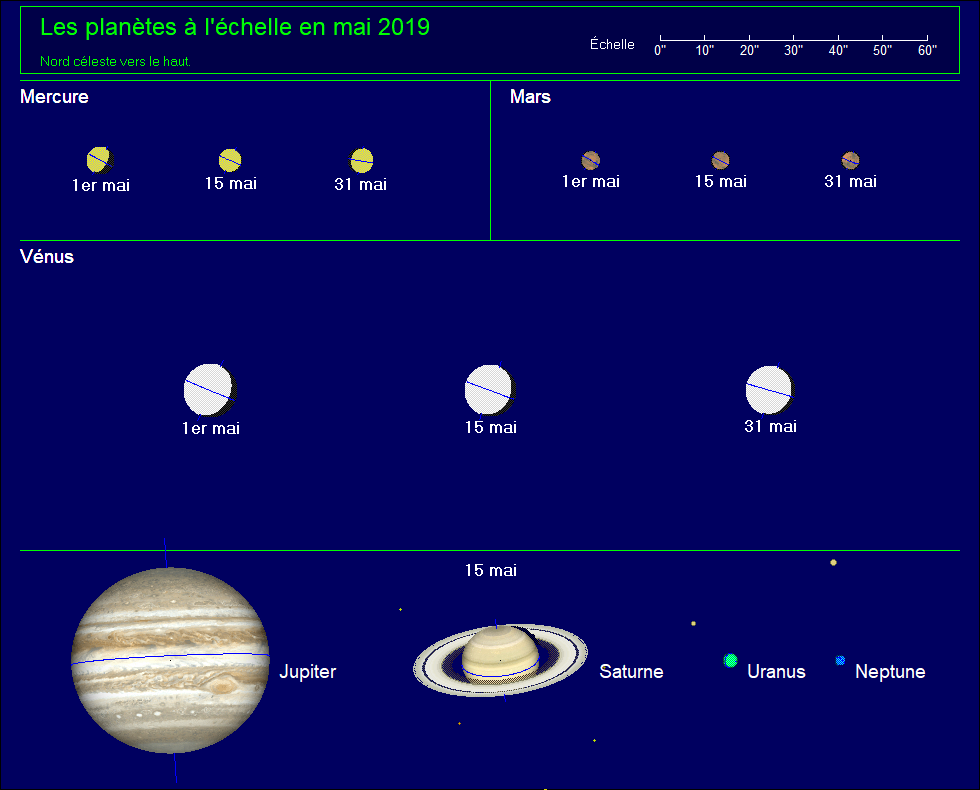Click the 30" mark on scale
980x790 pixels.
(794, 50)
